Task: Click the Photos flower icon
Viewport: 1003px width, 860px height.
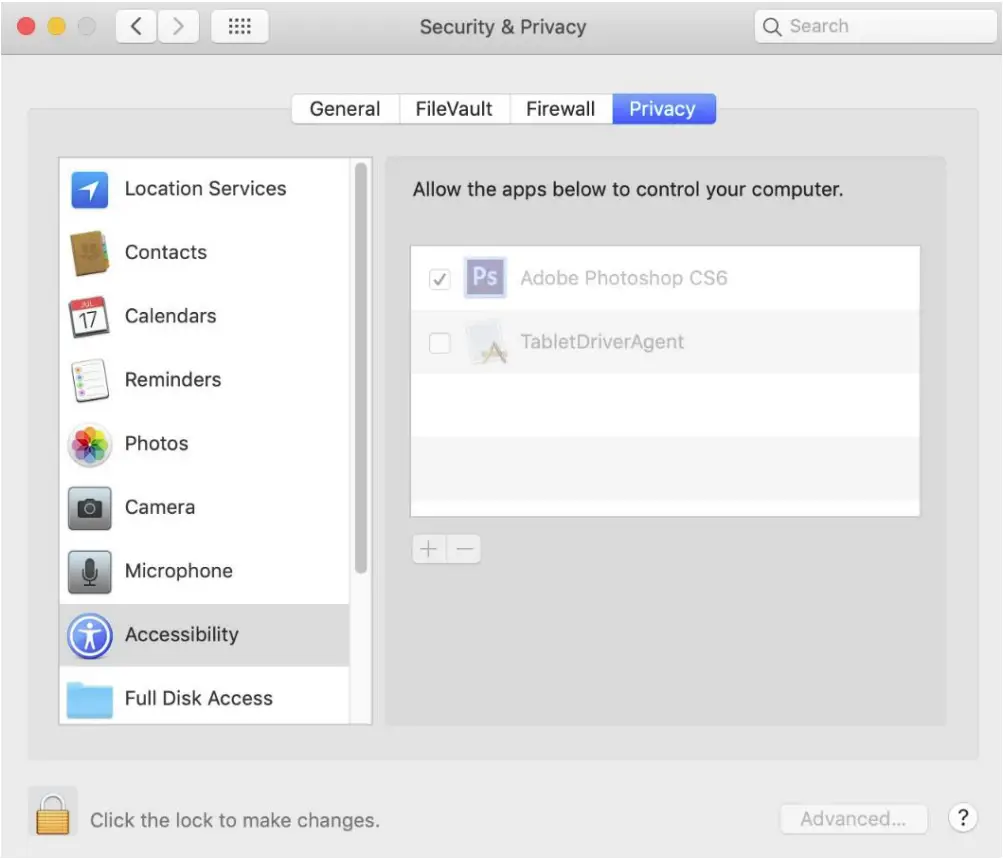Action: [x=90, y=444]
